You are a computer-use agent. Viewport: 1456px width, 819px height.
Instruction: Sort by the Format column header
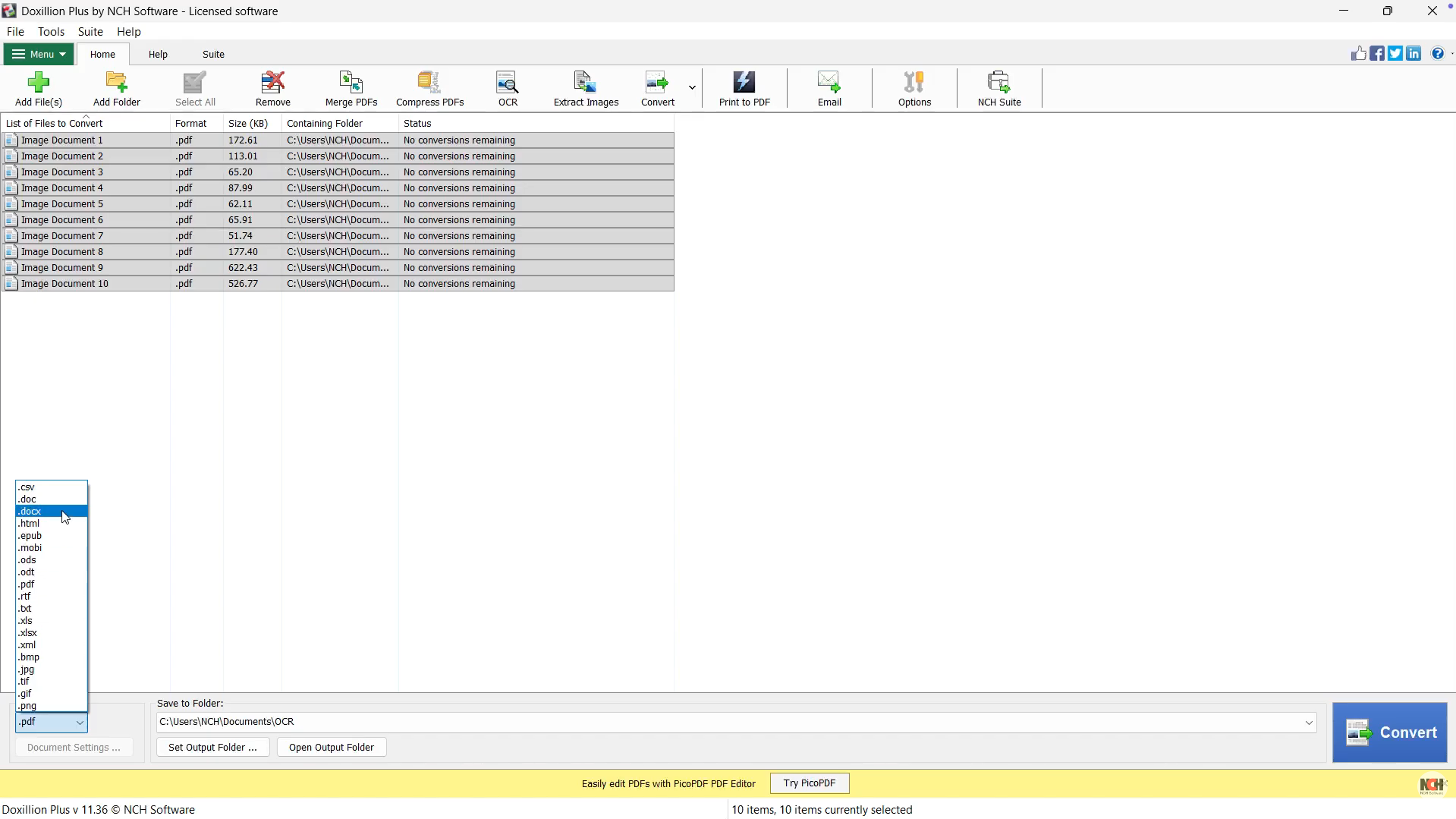197,123
